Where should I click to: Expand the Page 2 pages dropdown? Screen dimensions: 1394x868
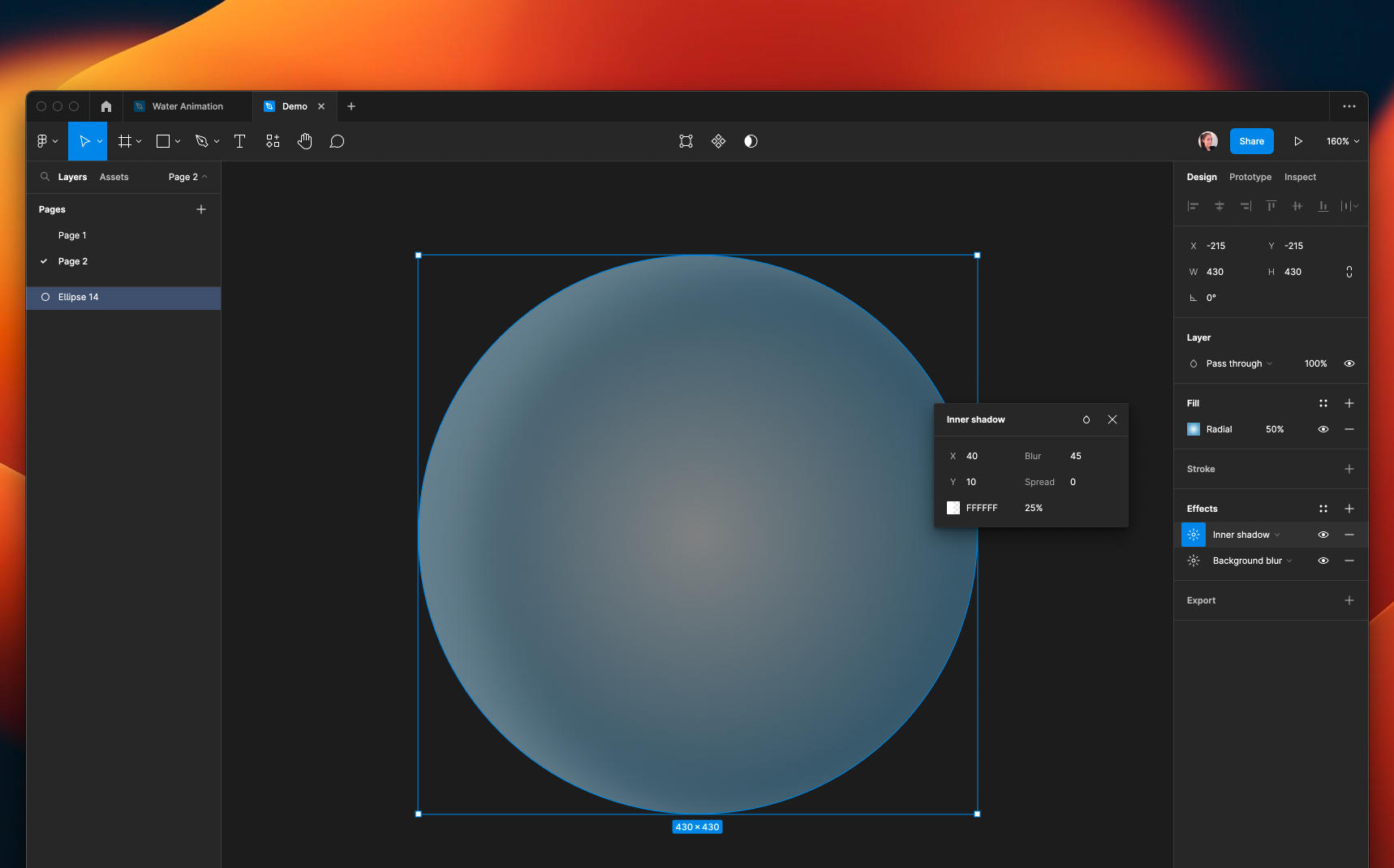(188, 177)
